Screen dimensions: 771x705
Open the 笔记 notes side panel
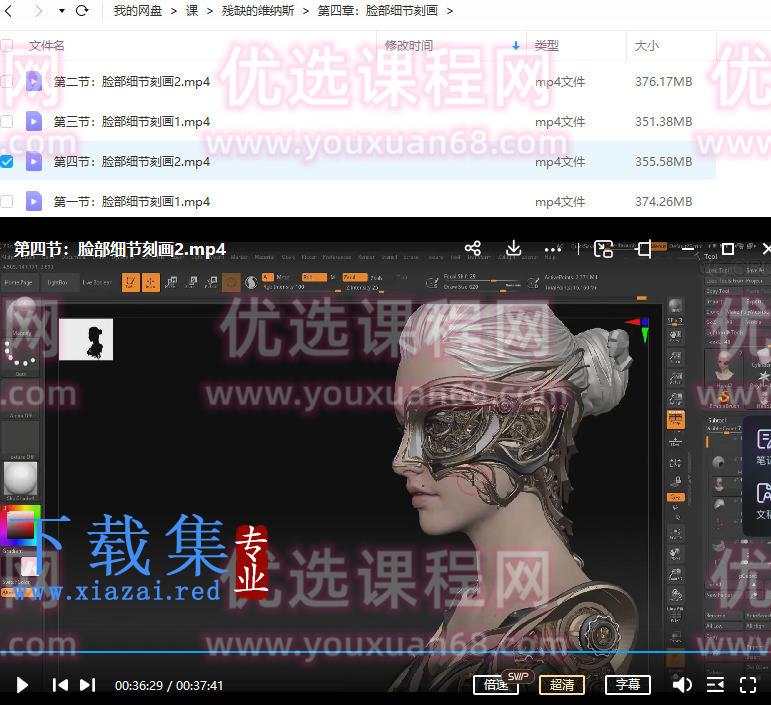point(763,446)
